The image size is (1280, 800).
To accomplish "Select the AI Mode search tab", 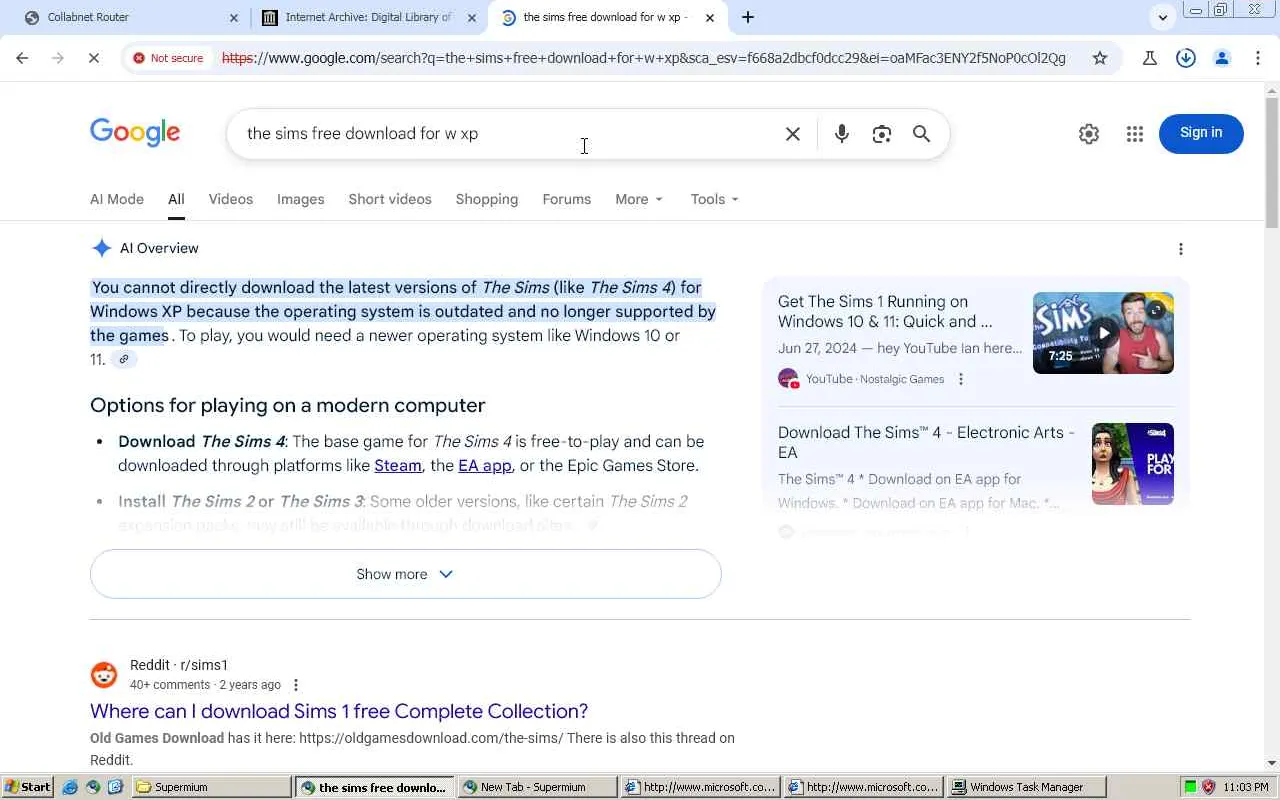I will 117,199.
